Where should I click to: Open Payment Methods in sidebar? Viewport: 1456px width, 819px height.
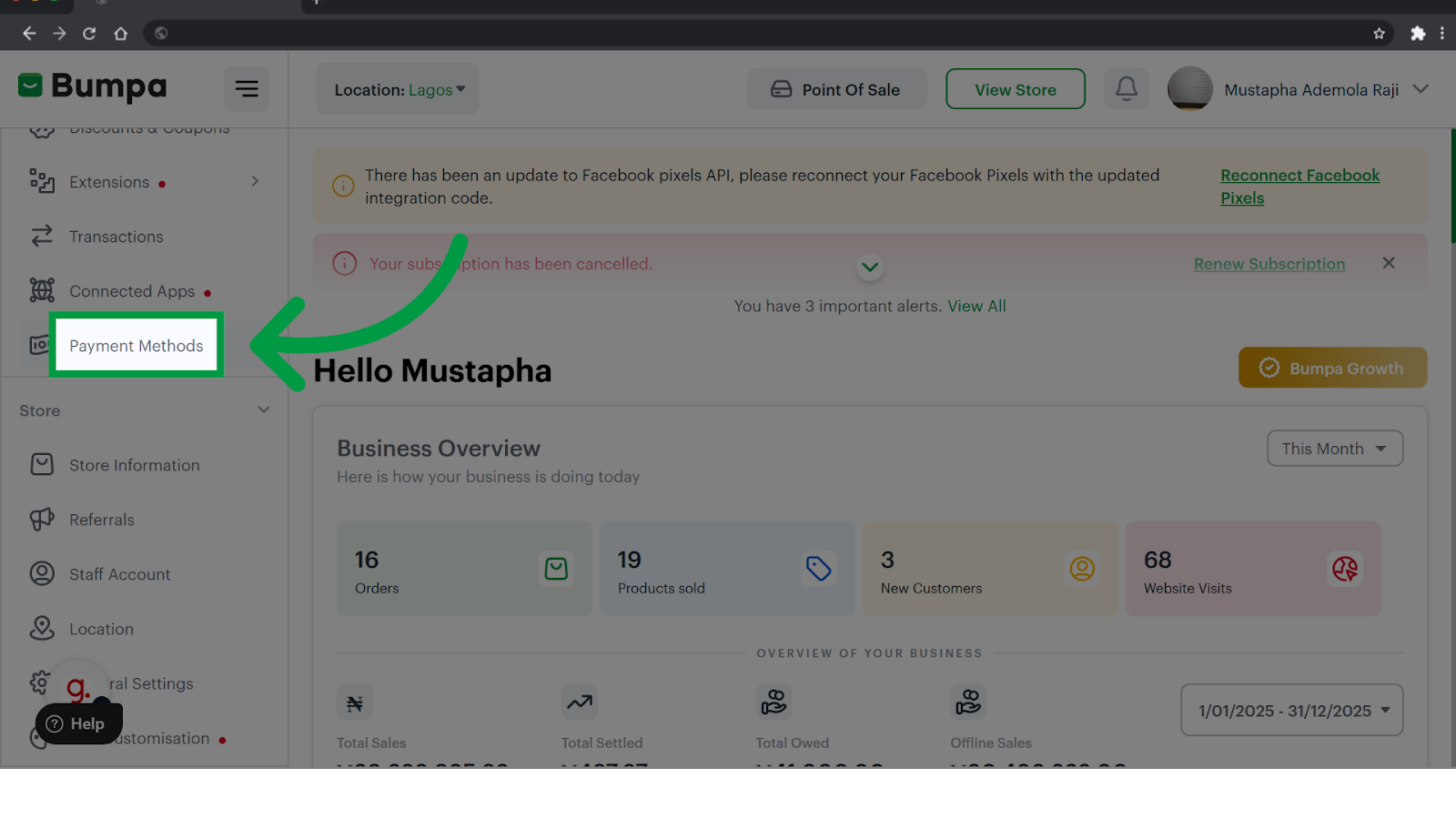coord(136,346)
